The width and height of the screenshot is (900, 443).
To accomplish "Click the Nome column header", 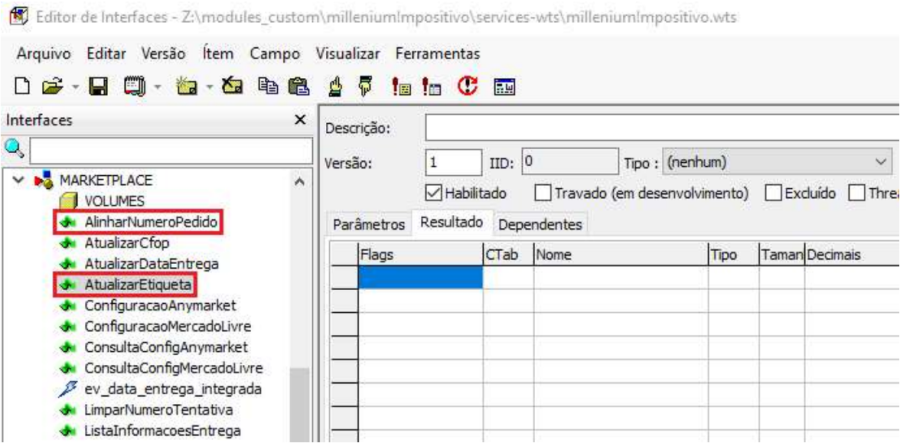I will pyautogui.click(x=621, y=255).
